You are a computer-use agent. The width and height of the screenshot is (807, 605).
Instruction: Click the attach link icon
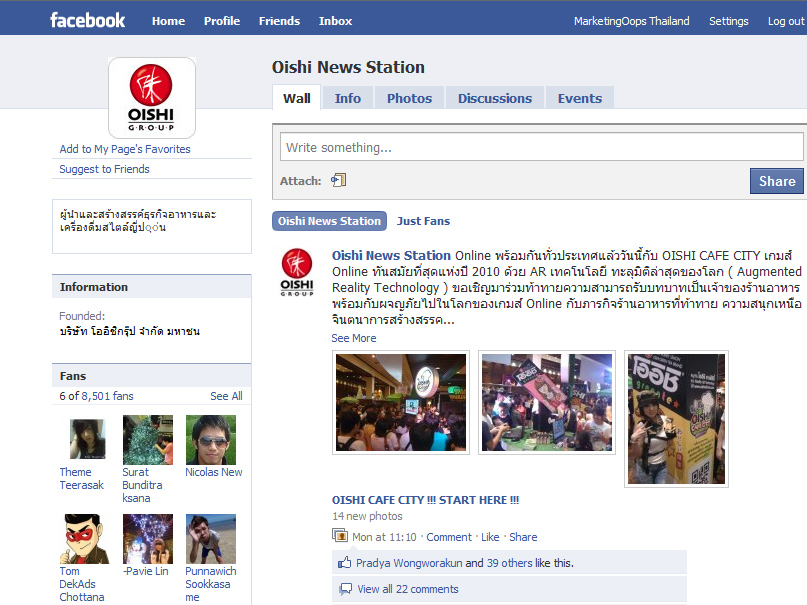click(x=339, y=180)
